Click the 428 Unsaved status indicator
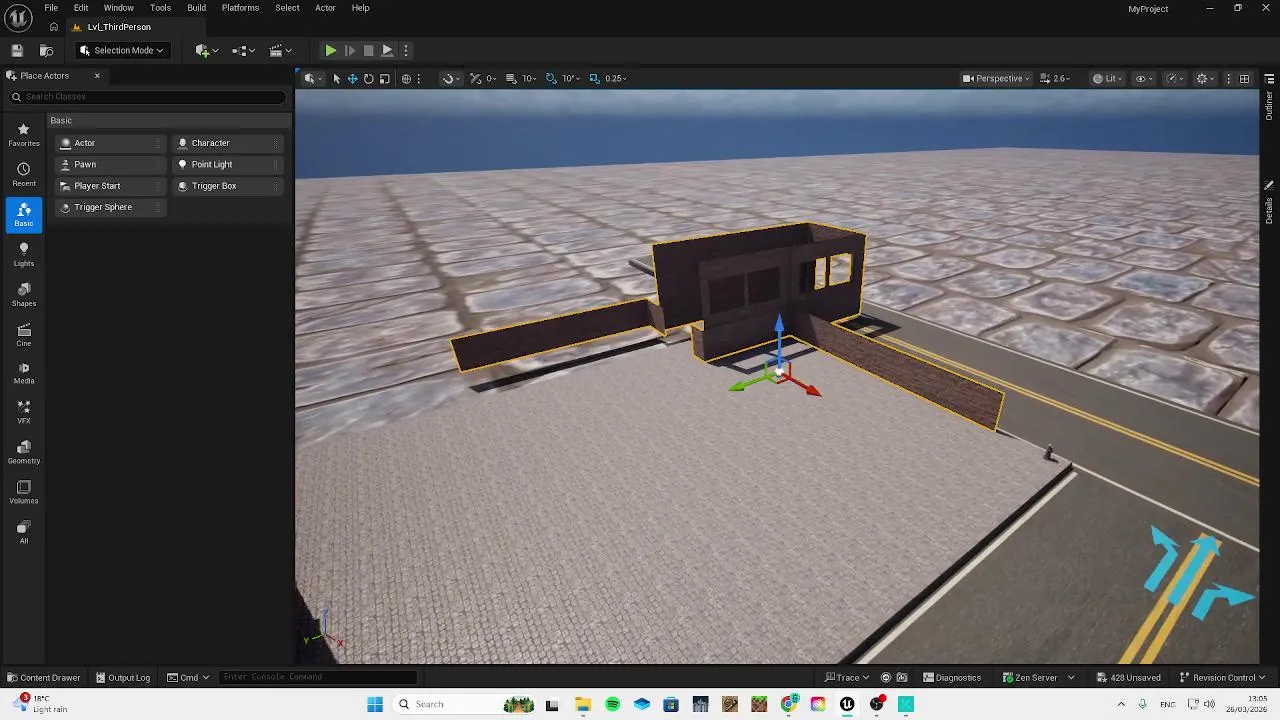 [1128, 677]
